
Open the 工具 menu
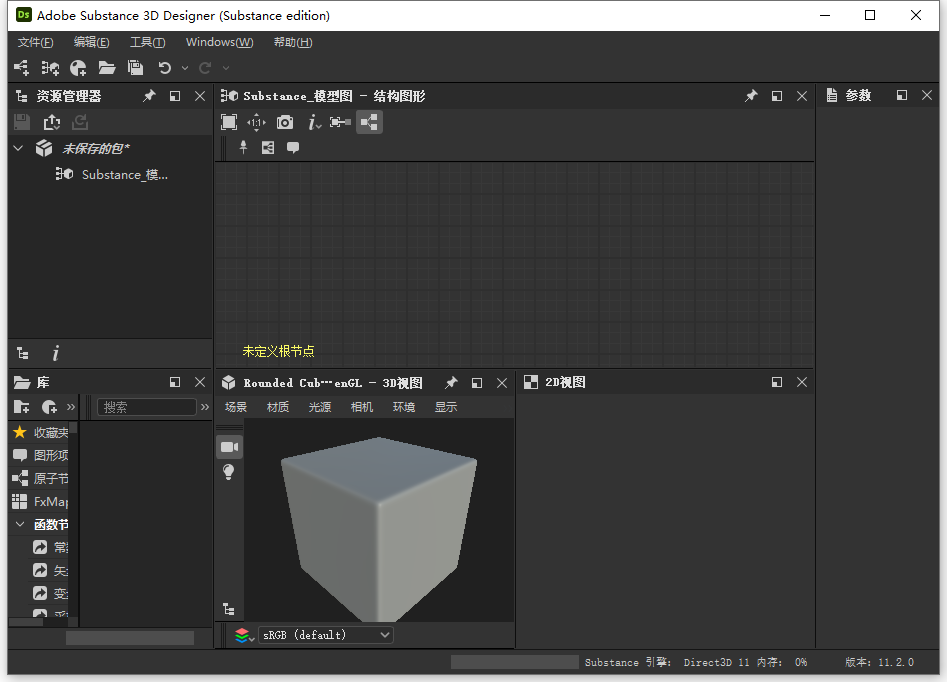coord(148,42)
